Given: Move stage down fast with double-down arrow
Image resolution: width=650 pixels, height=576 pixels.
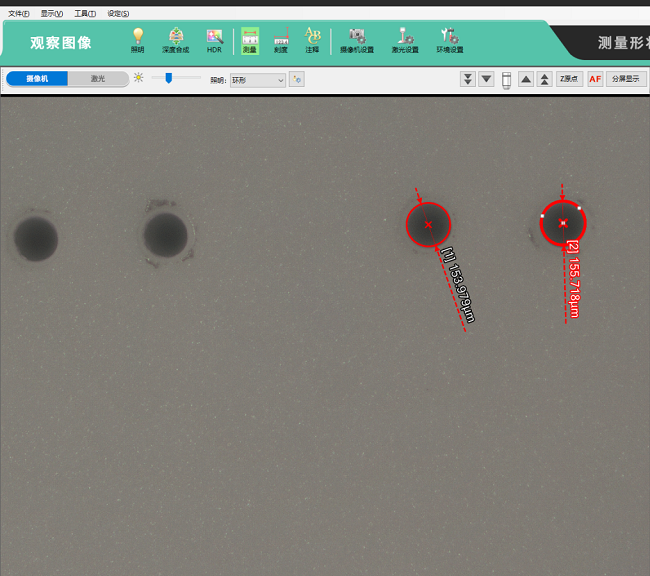Looking at the screenshot, I should [468, 79].
